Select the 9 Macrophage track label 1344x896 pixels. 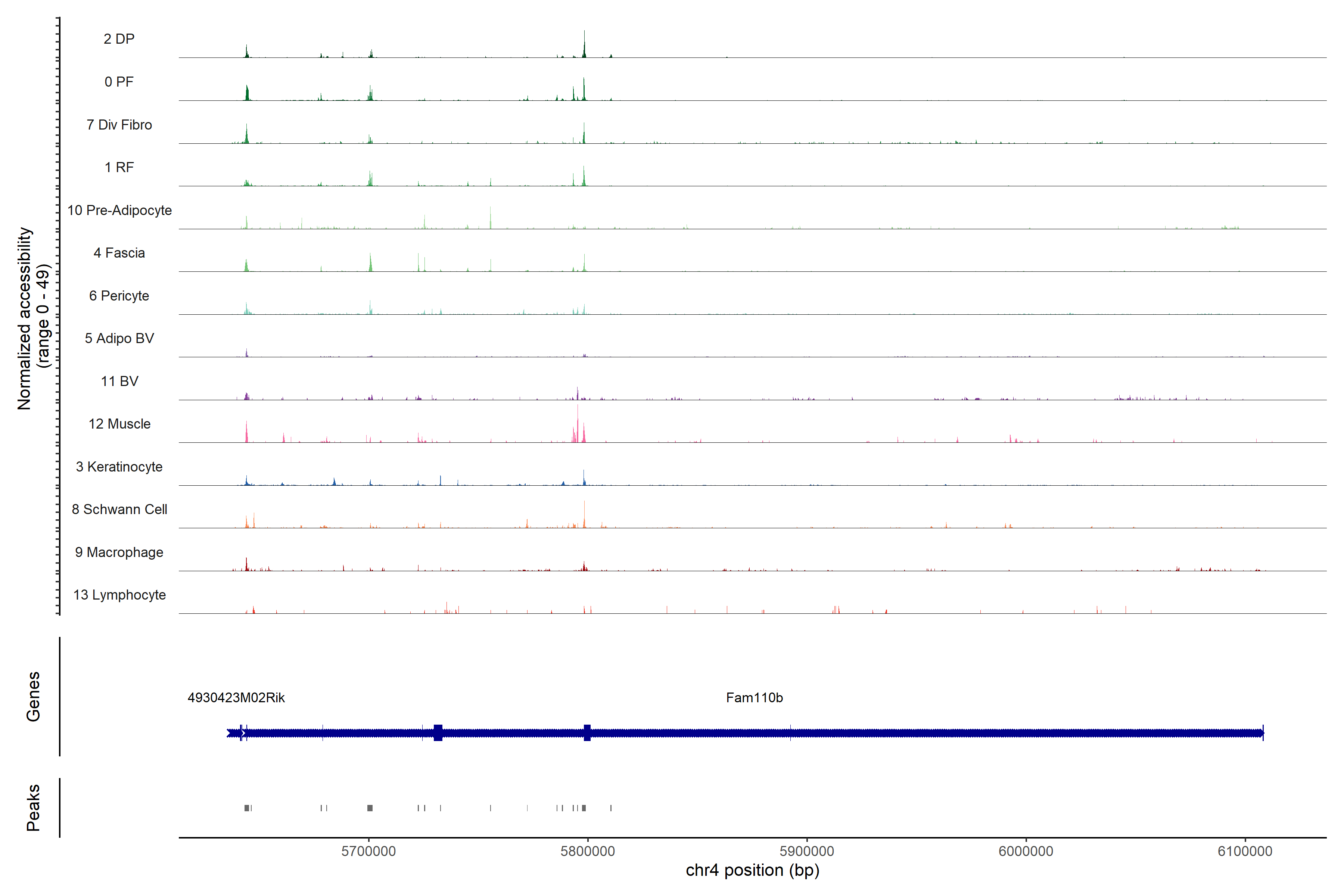(x=119, y=552)
